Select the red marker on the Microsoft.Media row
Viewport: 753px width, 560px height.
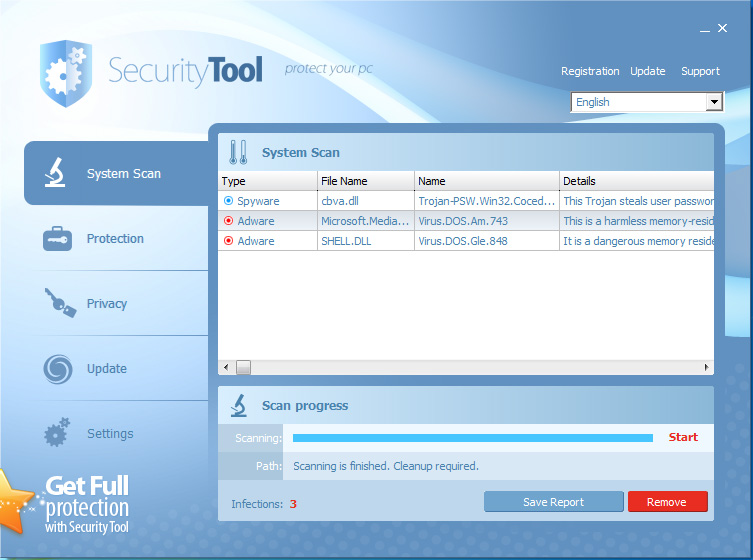[229, 221]
